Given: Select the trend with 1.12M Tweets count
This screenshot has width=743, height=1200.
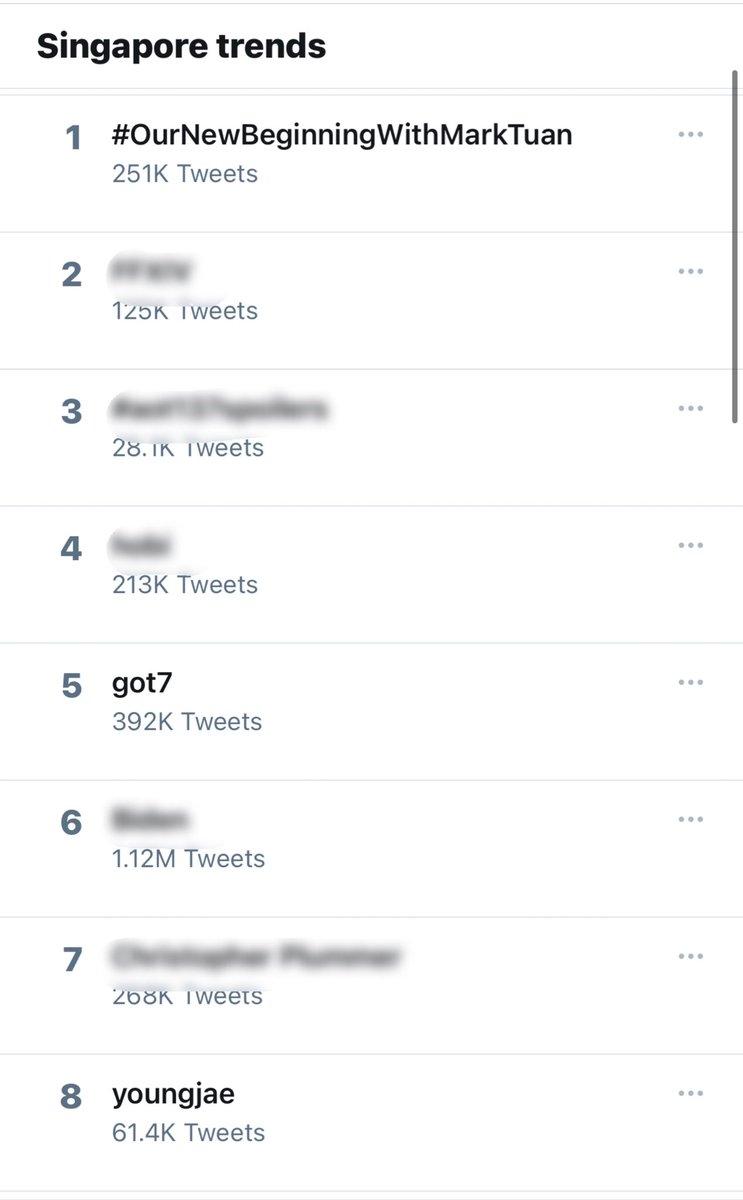Looking at the screenshot, I should 188,858.
